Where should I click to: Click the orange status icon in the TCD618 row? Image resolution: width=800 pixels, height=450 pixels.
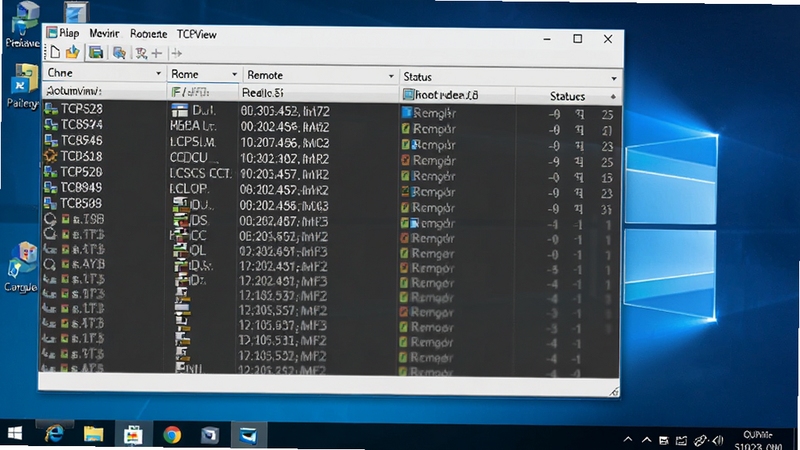pyautogui.click(x=405, y=160)
